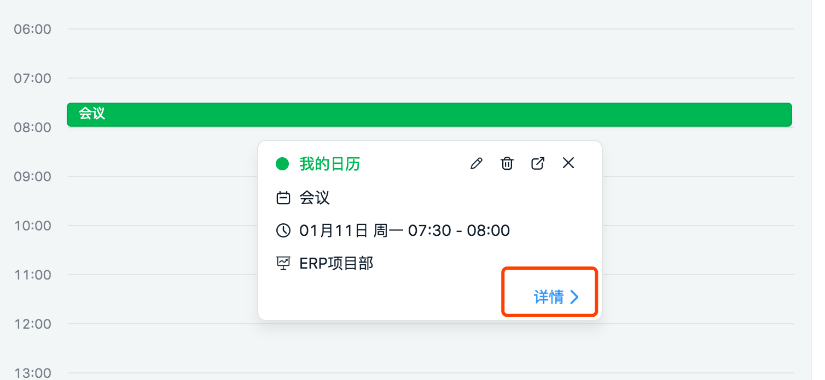
Task: Click the pencil edit icon in popup
Action: point(476,164)
